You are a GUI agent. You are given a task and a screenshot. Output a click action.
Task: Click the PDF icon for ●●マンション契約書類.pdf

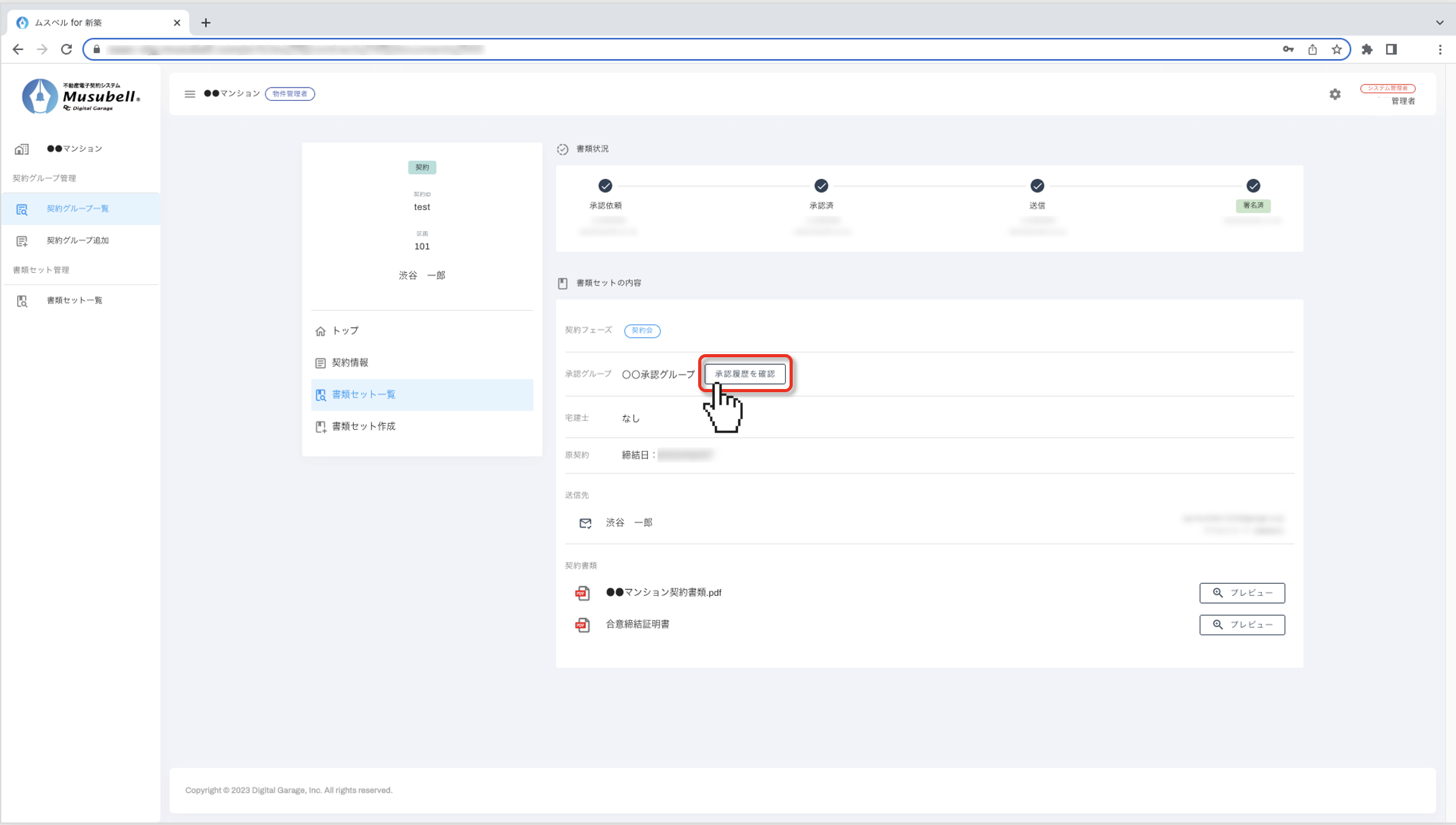582,593
